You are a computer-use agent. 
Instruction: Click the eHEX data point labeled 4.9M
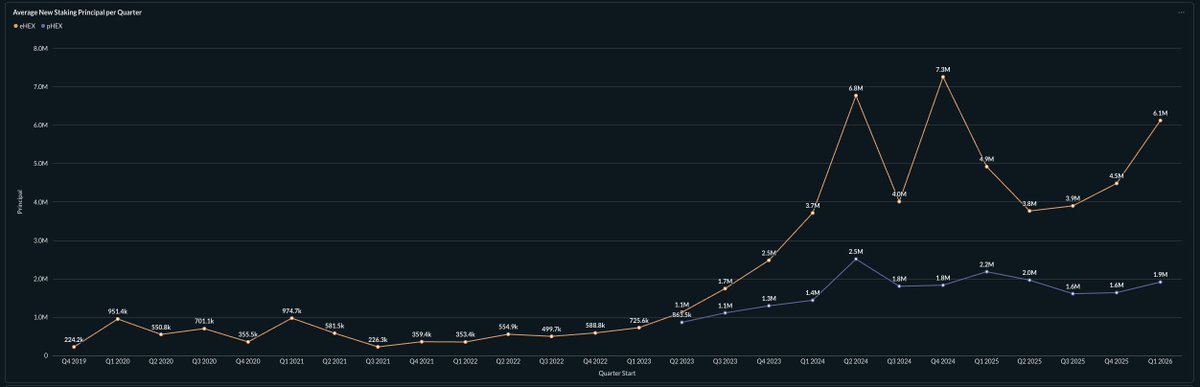click(x=986, y=166)
